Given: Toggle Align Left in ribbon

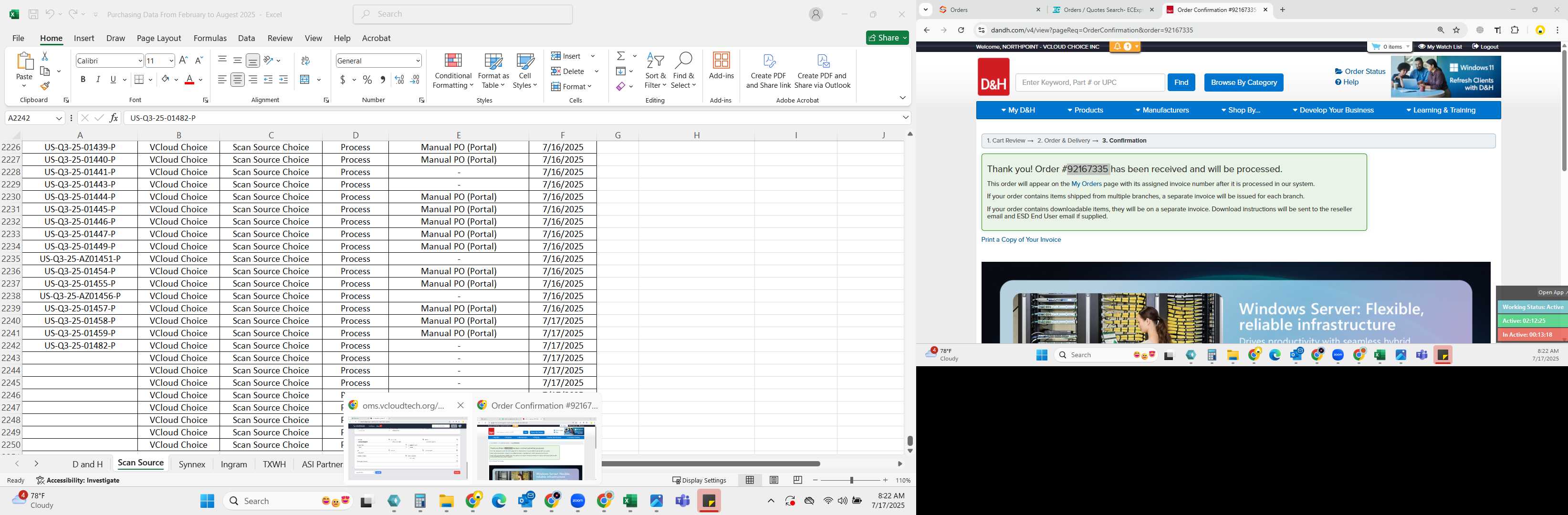Looking at the screenshot, I should (222, 80).
